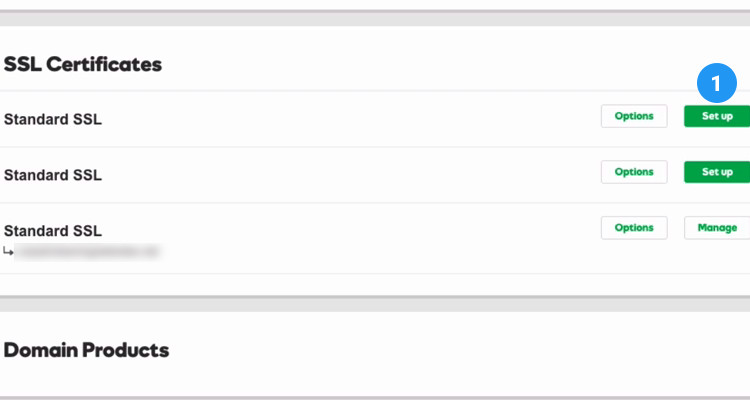The width and height of the screenshot is (750, 400).
Task: Click the Domain Products section heading
Action: 86,350
